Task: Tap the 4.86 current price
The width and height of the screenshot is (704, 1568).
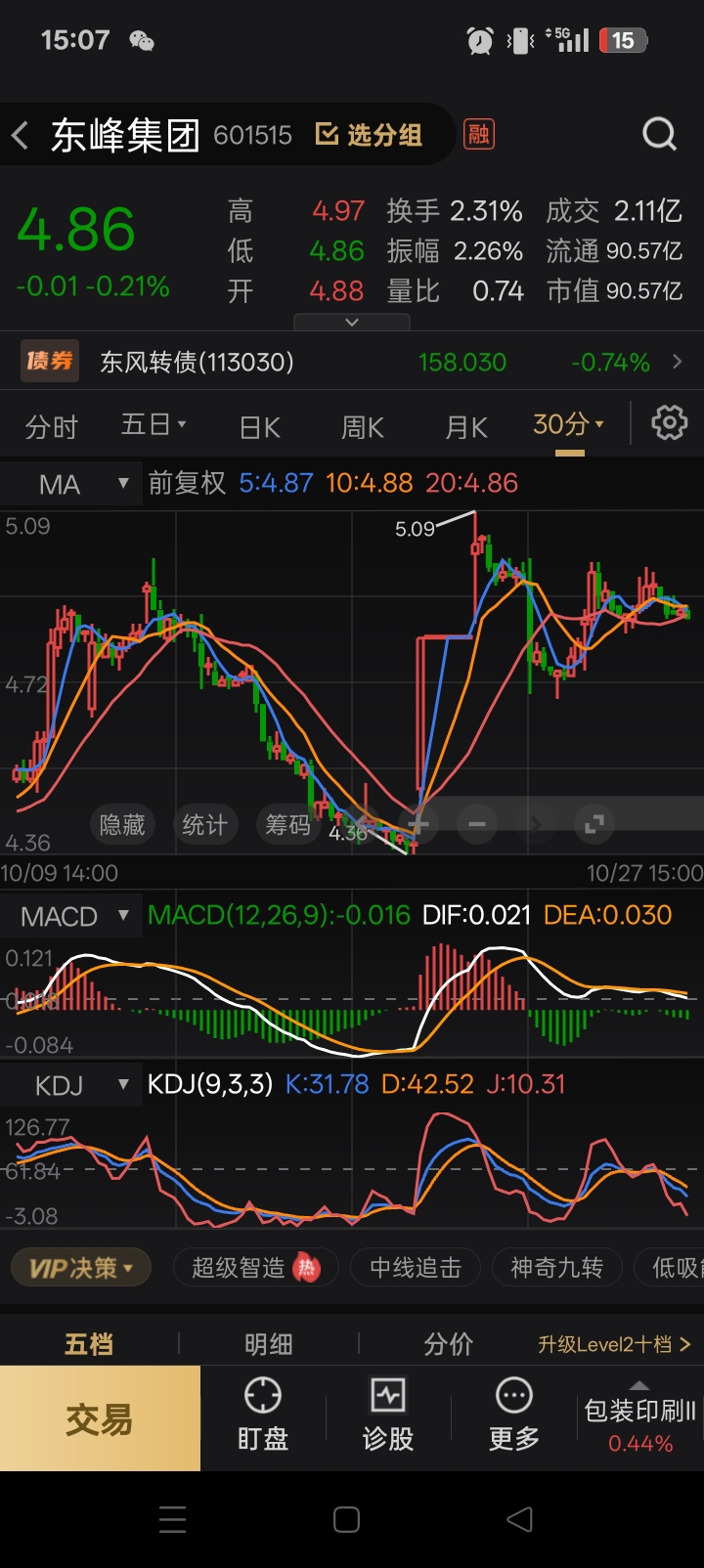Action: pos(76,231)
